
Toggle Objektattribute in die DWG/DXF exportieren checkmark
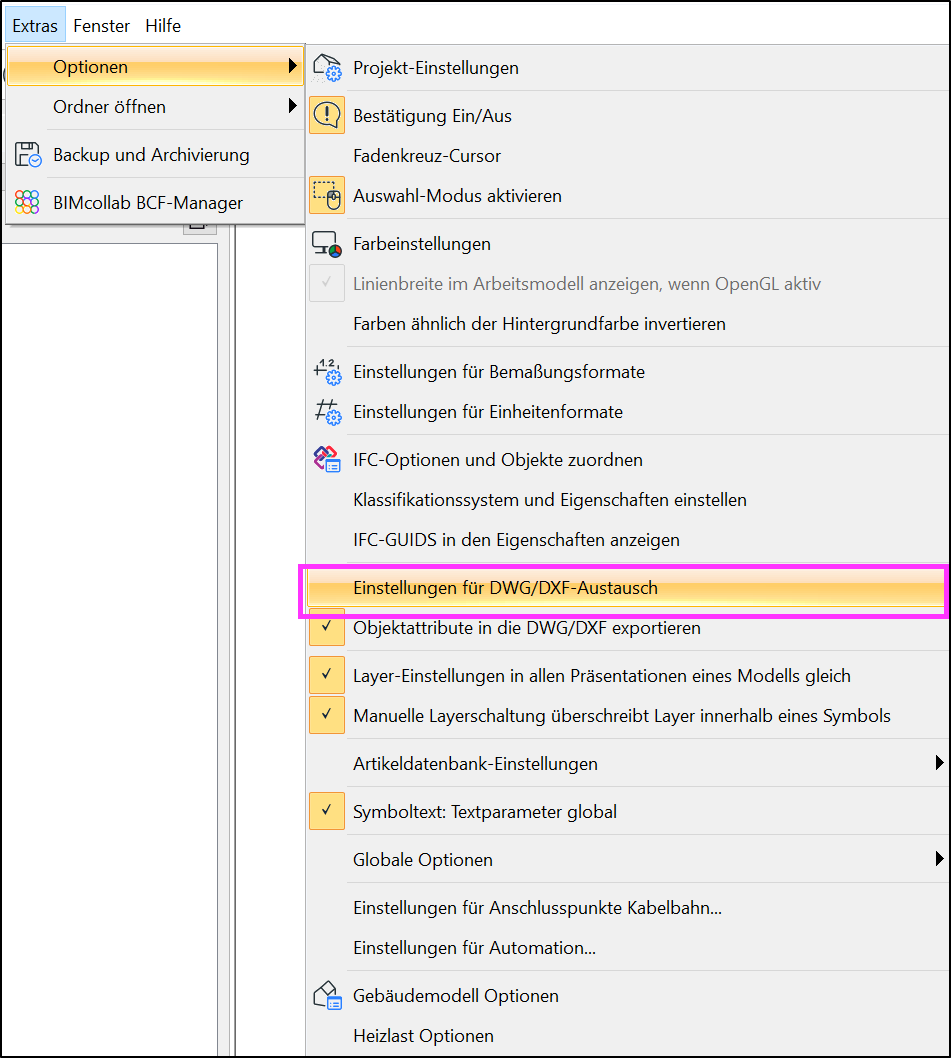point(327,628)
